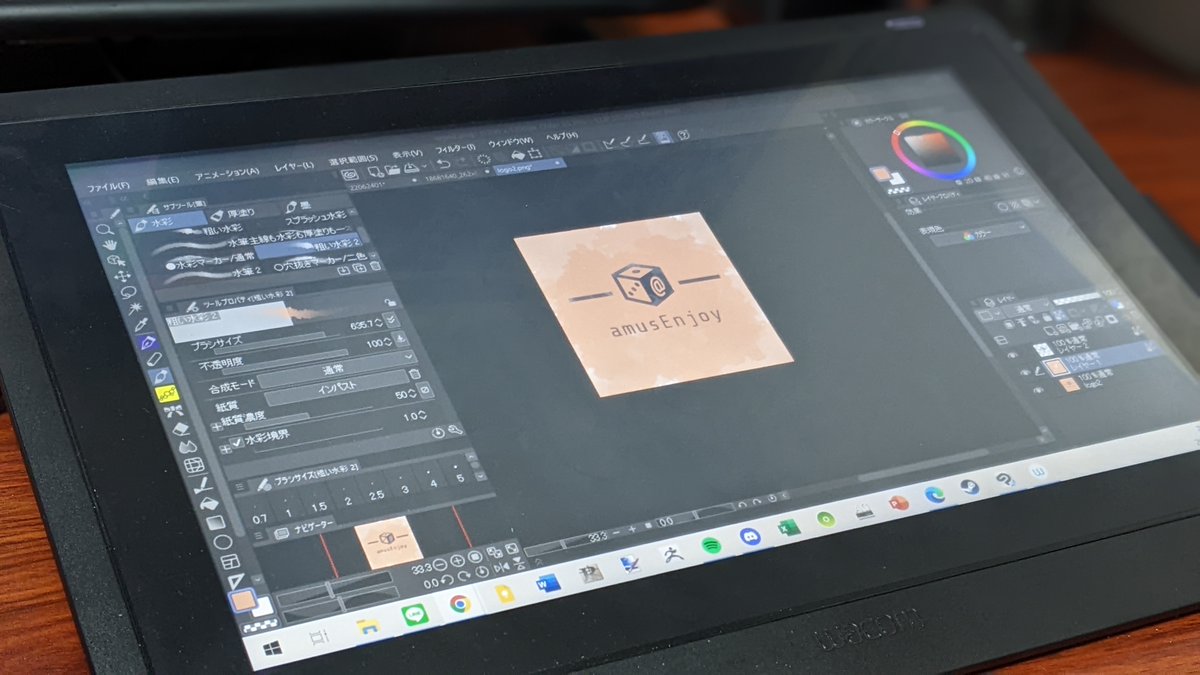
Task: Select the Eyedropper tool
Action: coord(141,326)
